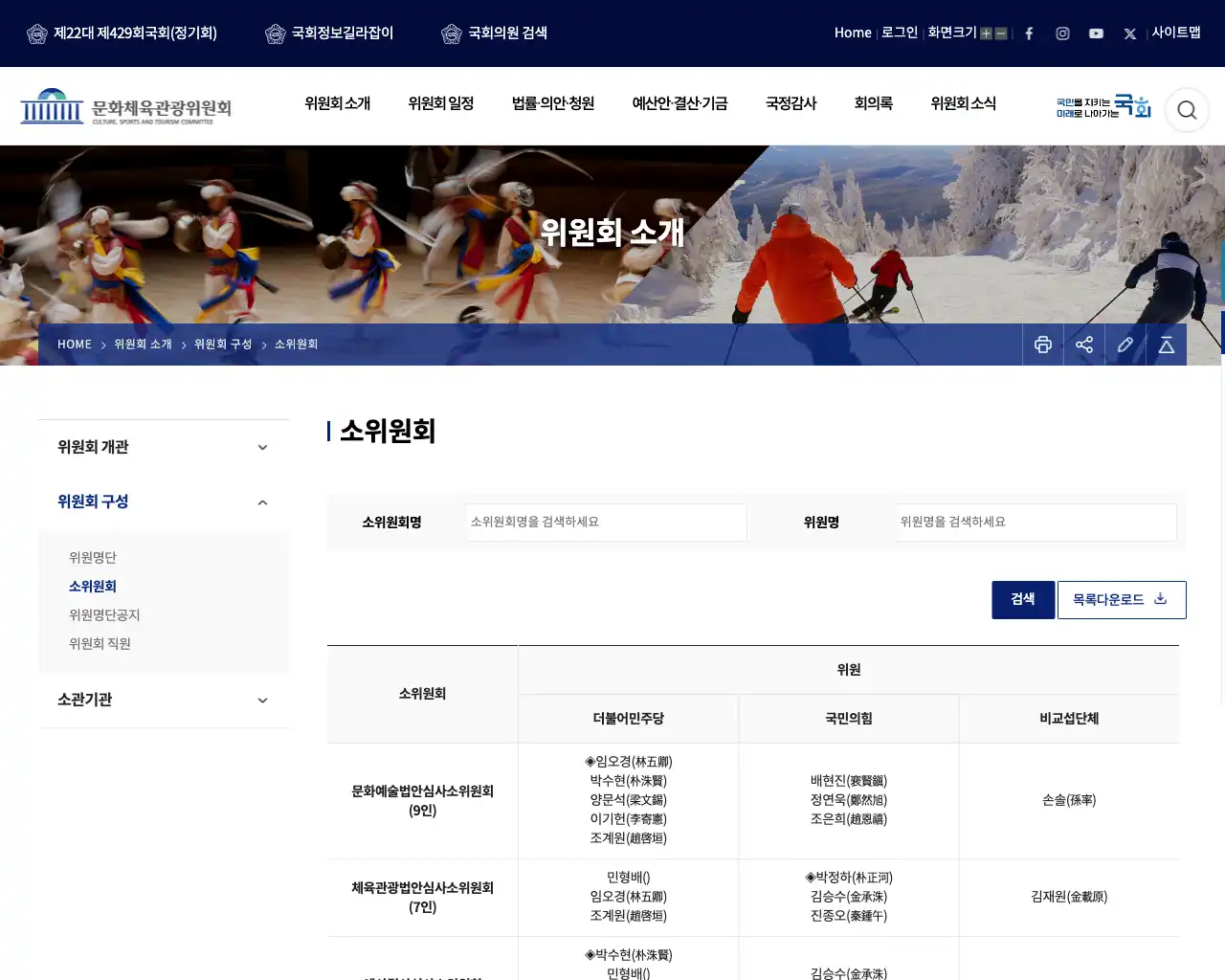Click the magnifier search icon in header

point(1187,110)
